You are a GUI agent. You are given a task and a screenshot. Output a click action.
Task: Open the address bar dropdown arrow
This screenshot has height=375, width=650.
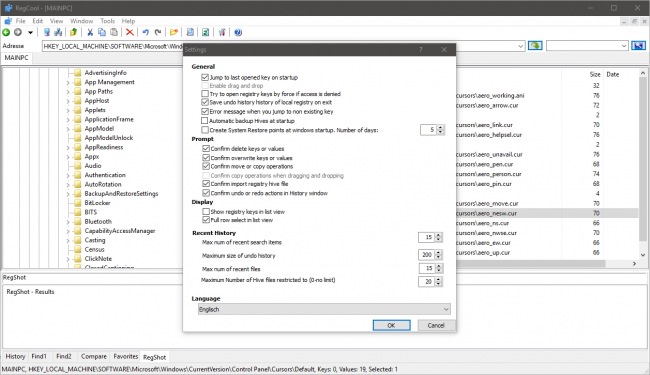tap(520, 46)
